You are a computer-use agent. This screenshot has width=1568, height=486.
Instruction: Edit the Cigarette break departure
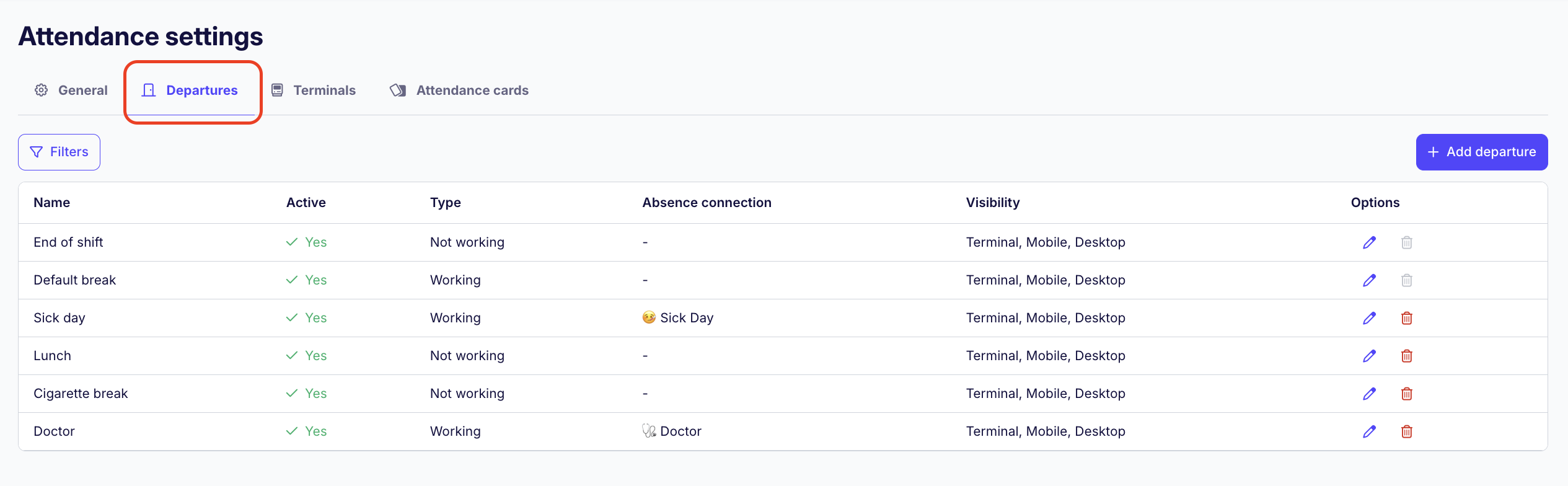(x=1369, y=394)
